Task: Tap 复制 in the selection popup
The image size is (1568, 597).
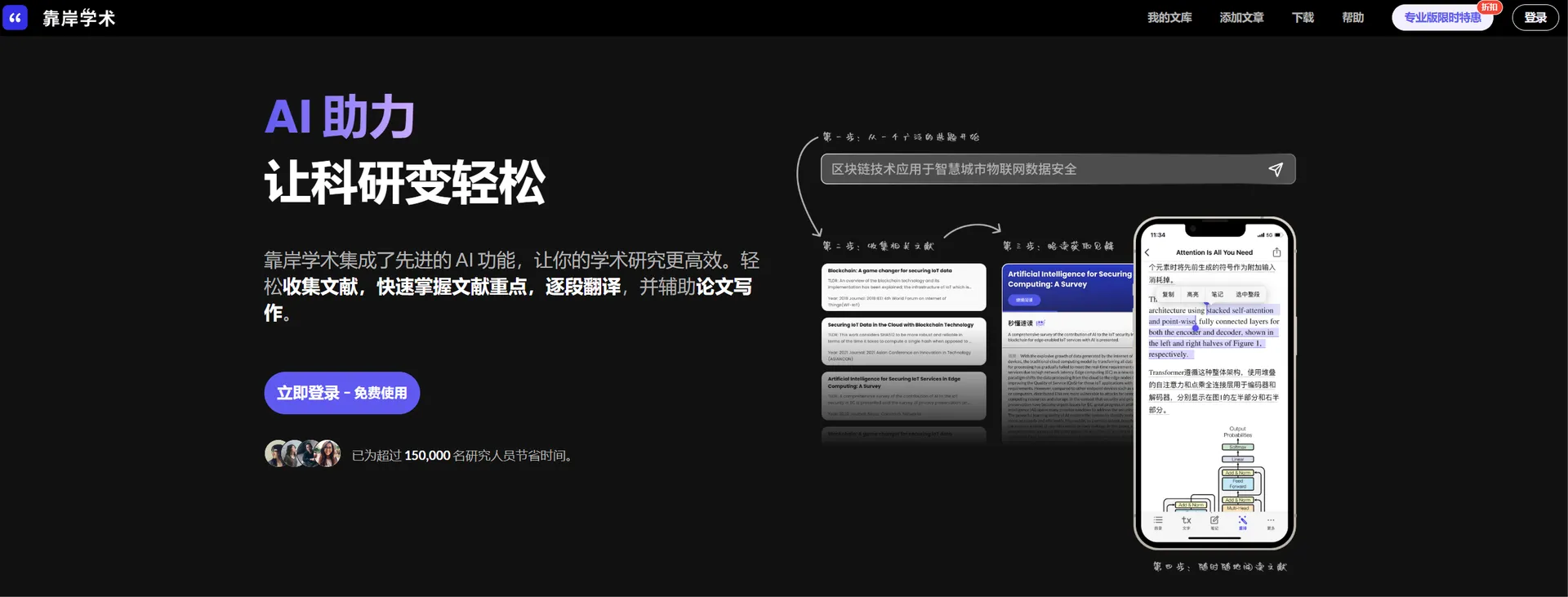Action: [1168, 294]
